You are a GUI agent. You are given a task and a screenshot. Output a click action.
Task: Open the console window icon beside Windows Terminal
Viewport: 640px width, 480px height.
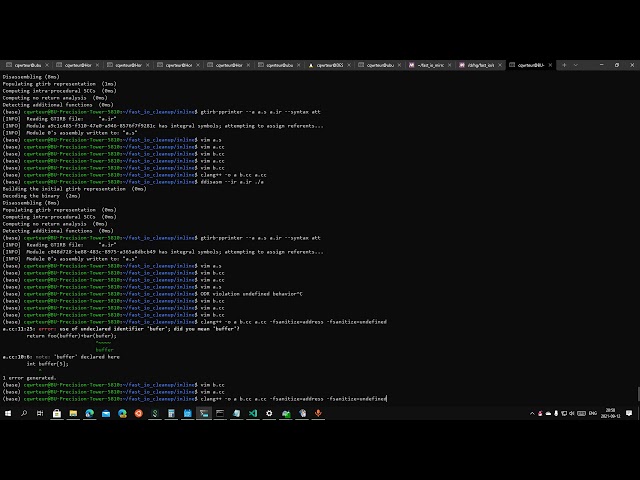220,413
